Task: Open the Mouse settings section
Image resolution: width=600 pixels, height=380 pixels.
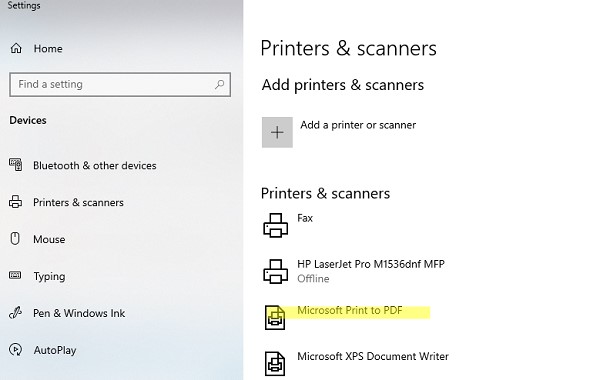Action: (49, 239)
